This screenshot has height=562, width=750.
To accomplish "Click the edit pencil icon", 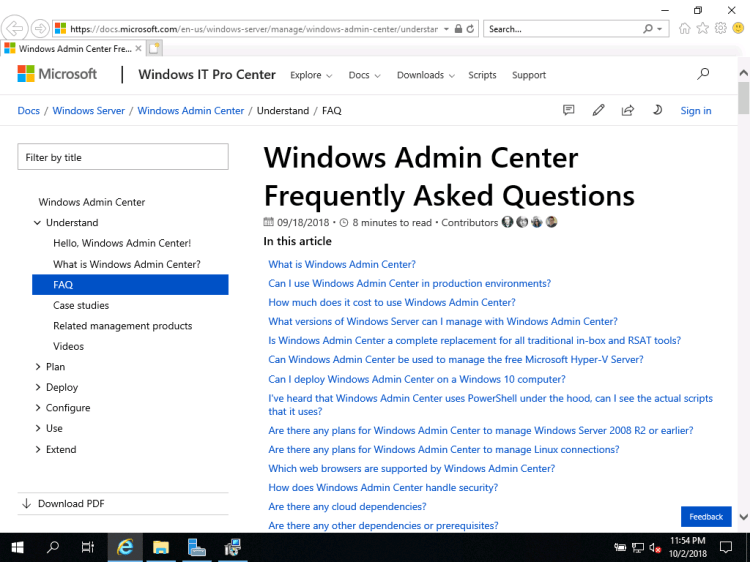I will click(x=598, y=110).
